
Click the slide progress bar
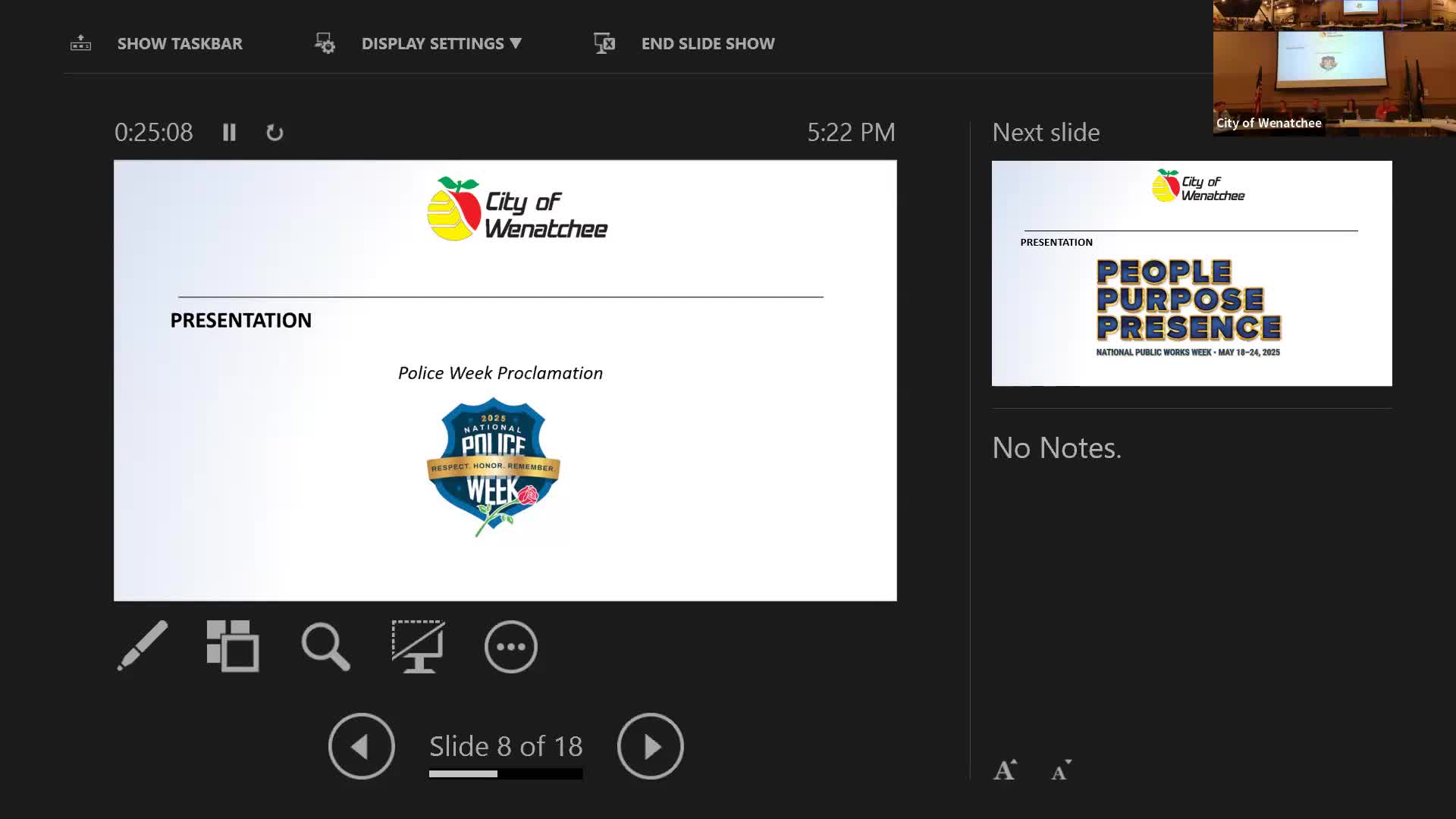click(506, 773)
